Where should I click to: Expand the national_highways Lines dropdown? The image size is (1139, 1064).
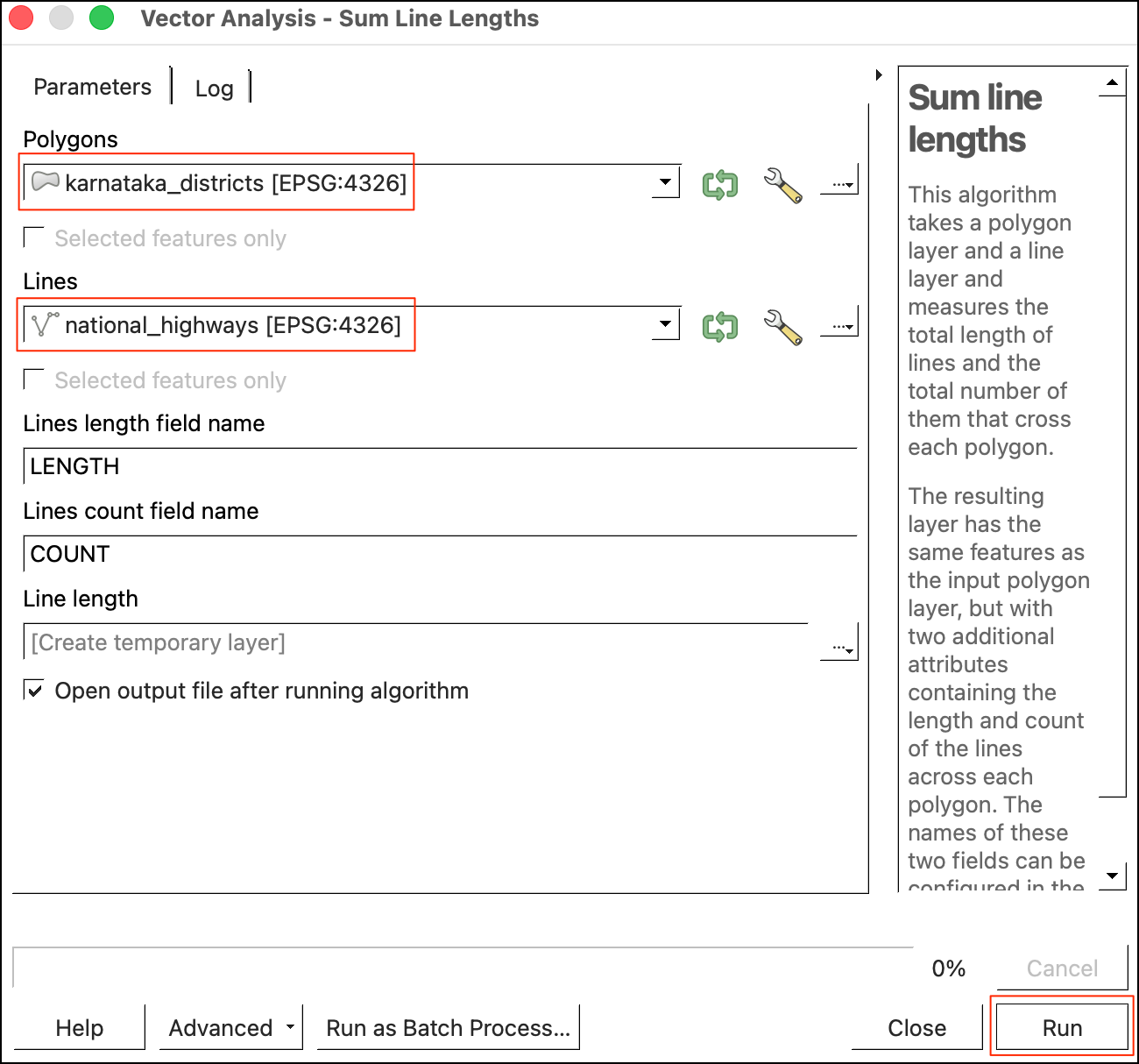click(665, 324)
